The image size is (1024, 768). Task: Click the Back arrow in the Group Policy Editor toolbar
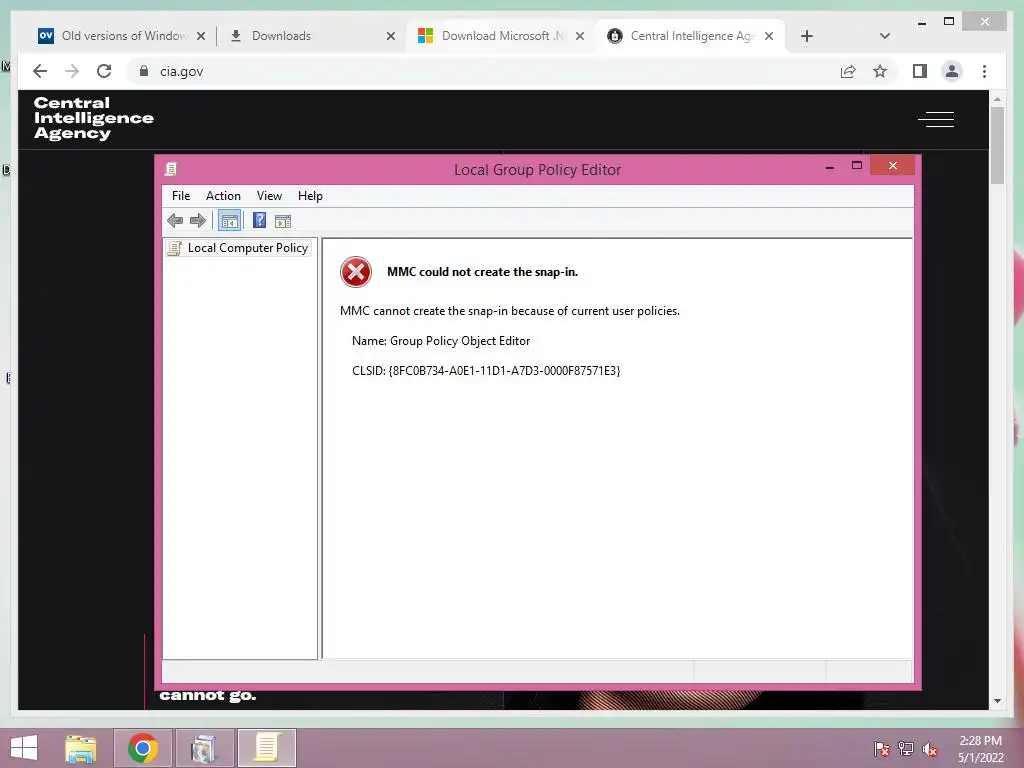pos(175,221)
